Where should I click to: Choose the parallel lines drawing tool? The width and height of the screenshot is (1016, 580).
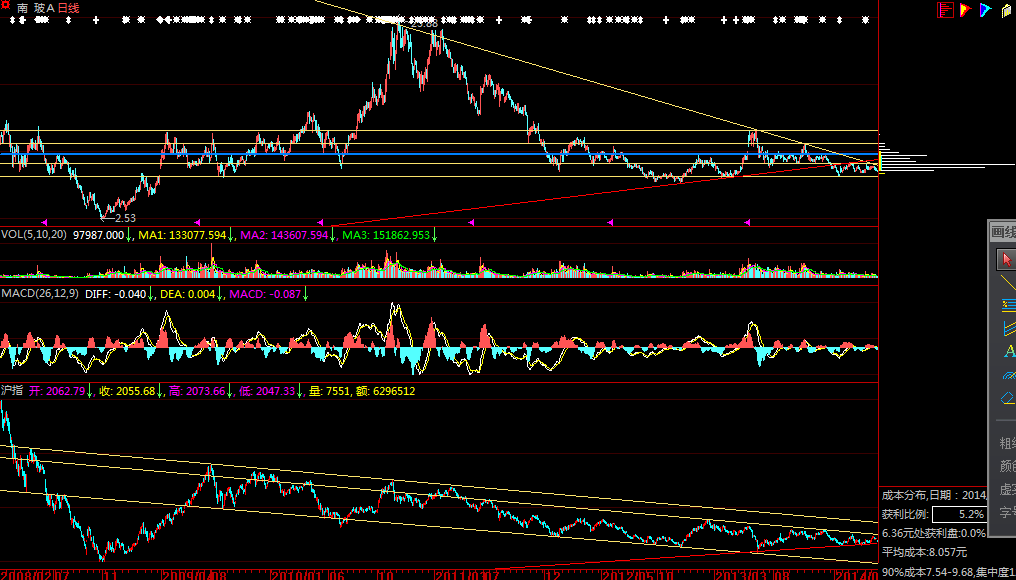tap(1007, 305)
